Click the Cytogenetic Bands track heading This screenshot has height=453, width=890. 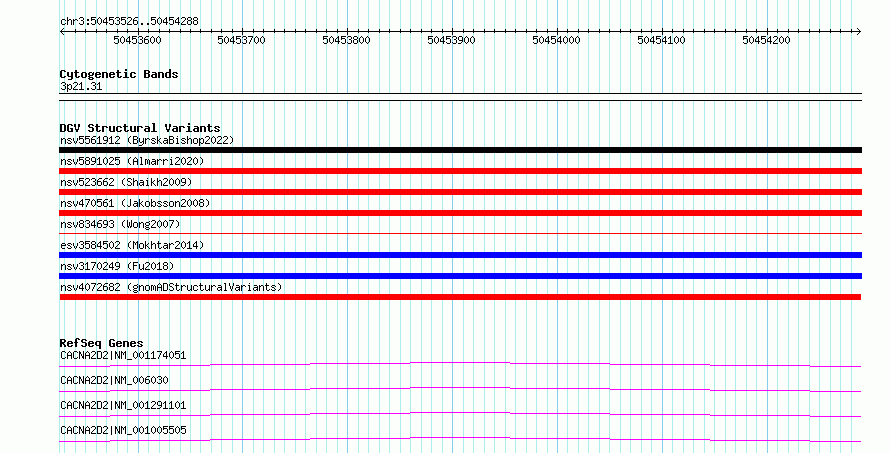[119, 74]
